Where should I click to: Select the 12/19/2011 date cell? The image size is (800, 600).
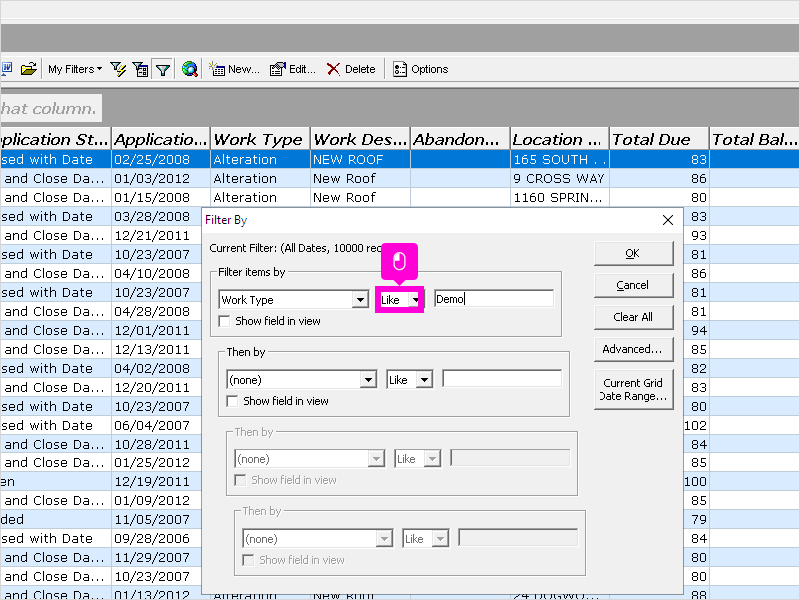(157, 481)
